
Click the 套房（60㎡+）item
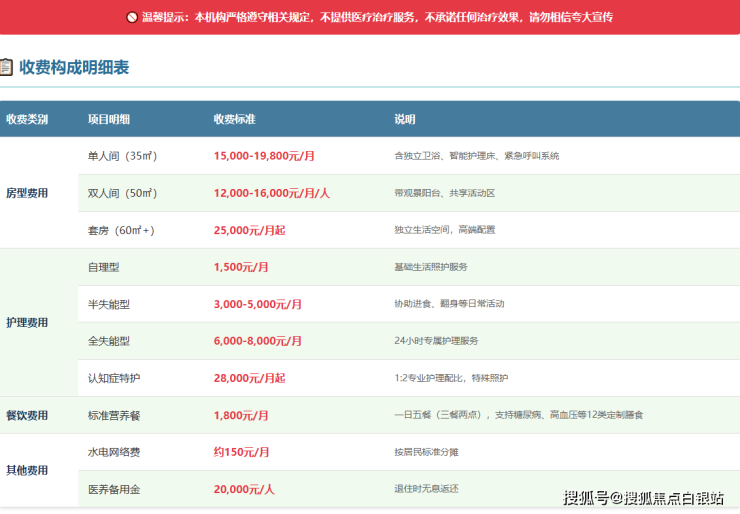[121, 230]
